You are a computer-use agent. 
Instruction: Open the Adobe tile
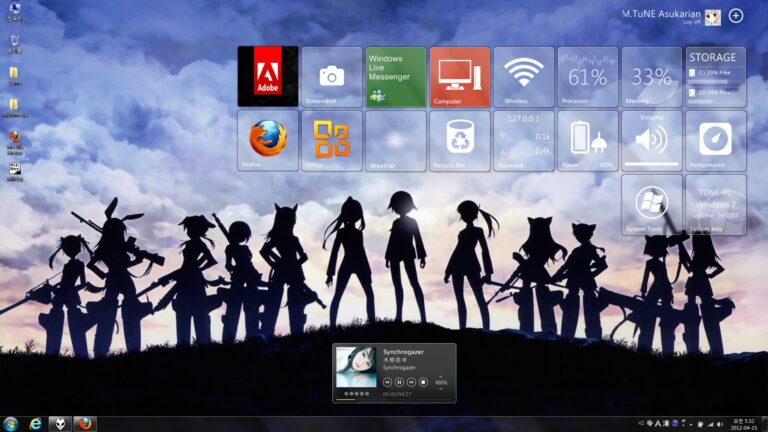coord(267,76)
